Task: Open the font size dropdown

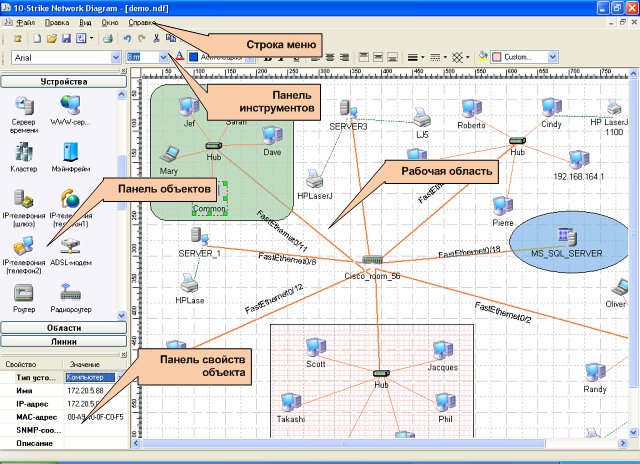Action: [164, 58]
